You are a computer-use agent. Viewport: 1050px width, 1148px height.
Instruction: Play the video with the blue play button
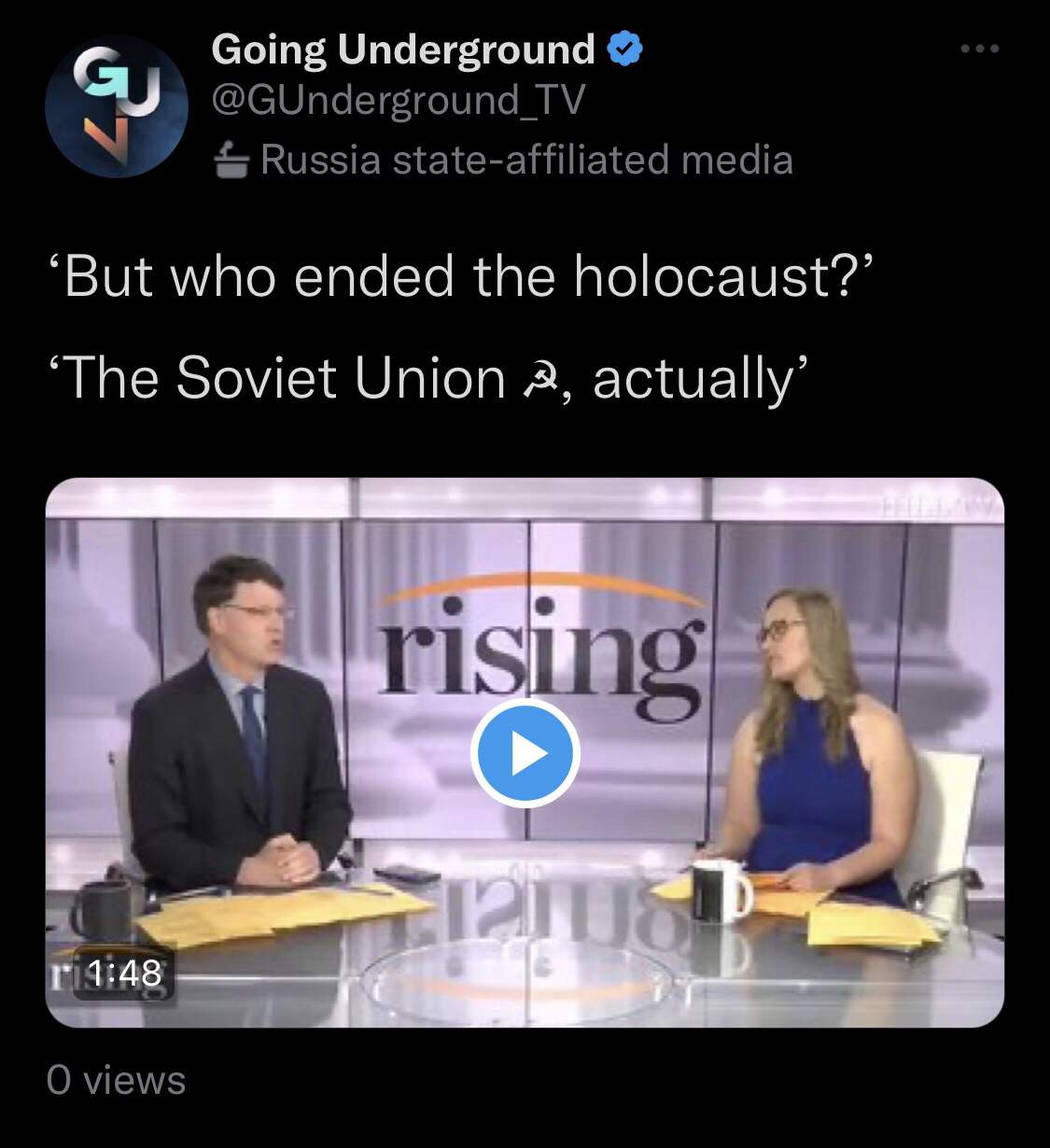tap(525, 753)
